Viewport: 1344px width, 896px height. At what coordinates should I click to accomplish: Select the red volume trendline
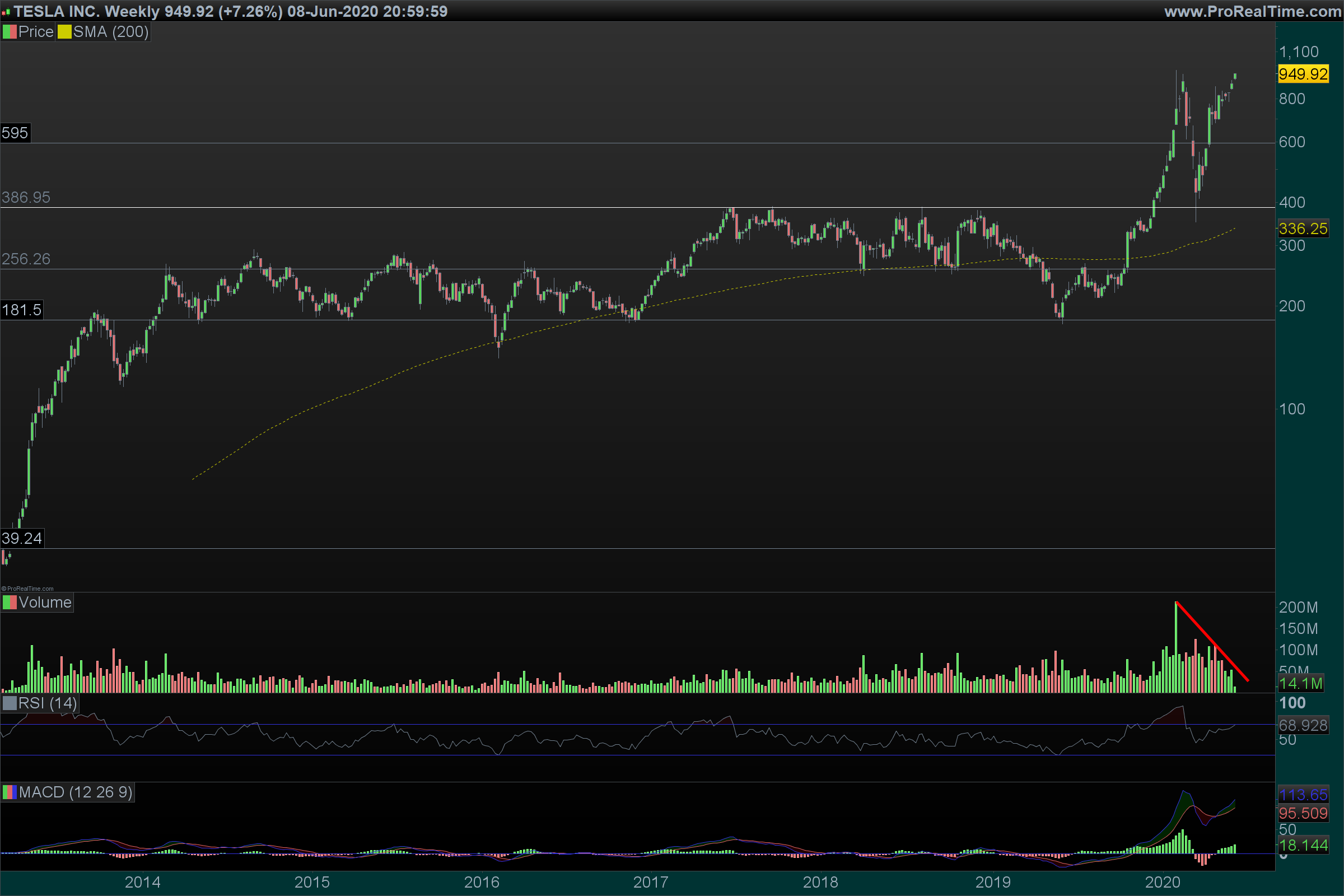[1211, 641]
